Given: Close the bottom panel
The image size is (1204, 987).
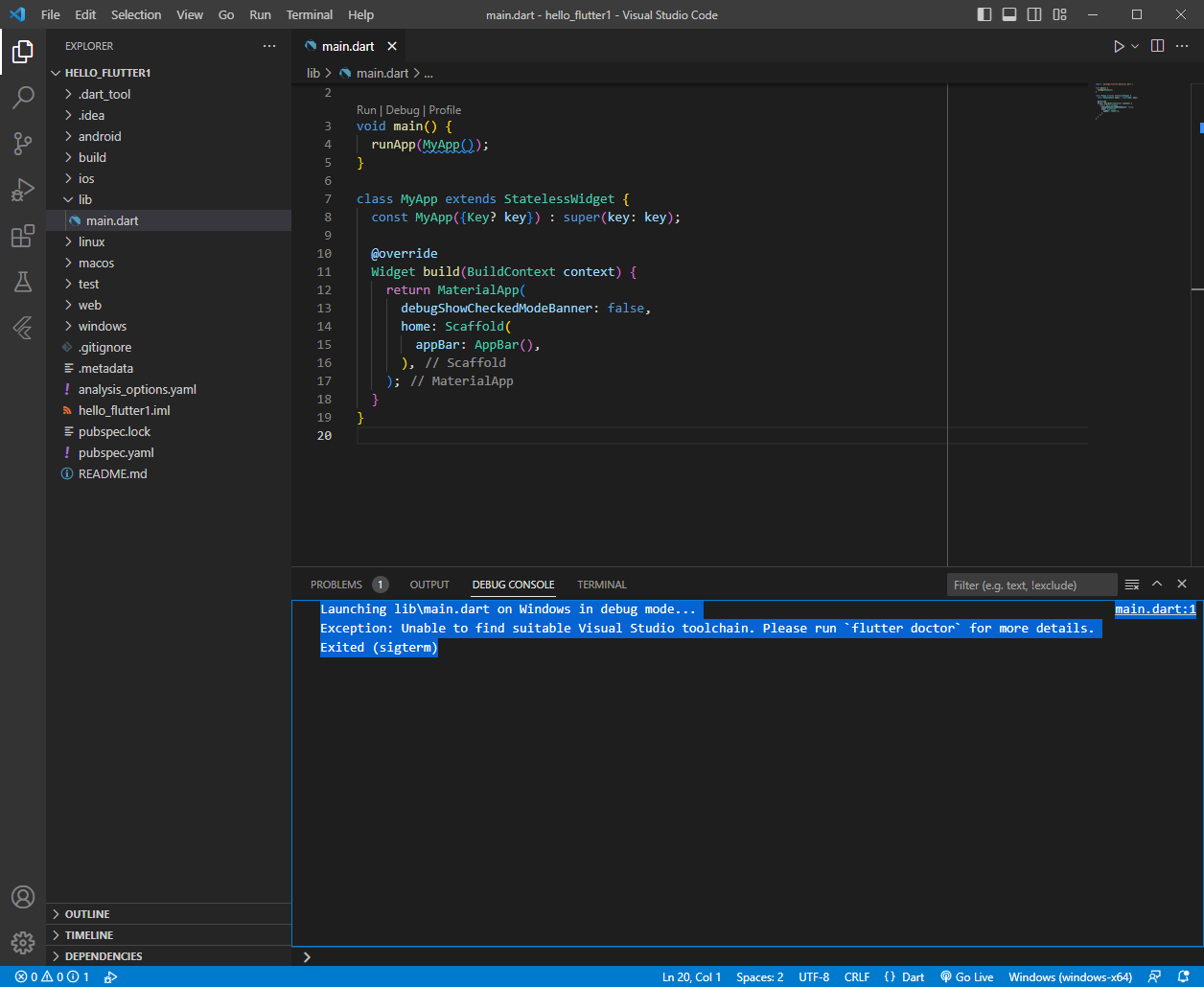Looking at the screenshot, I should click(1182, 585).
